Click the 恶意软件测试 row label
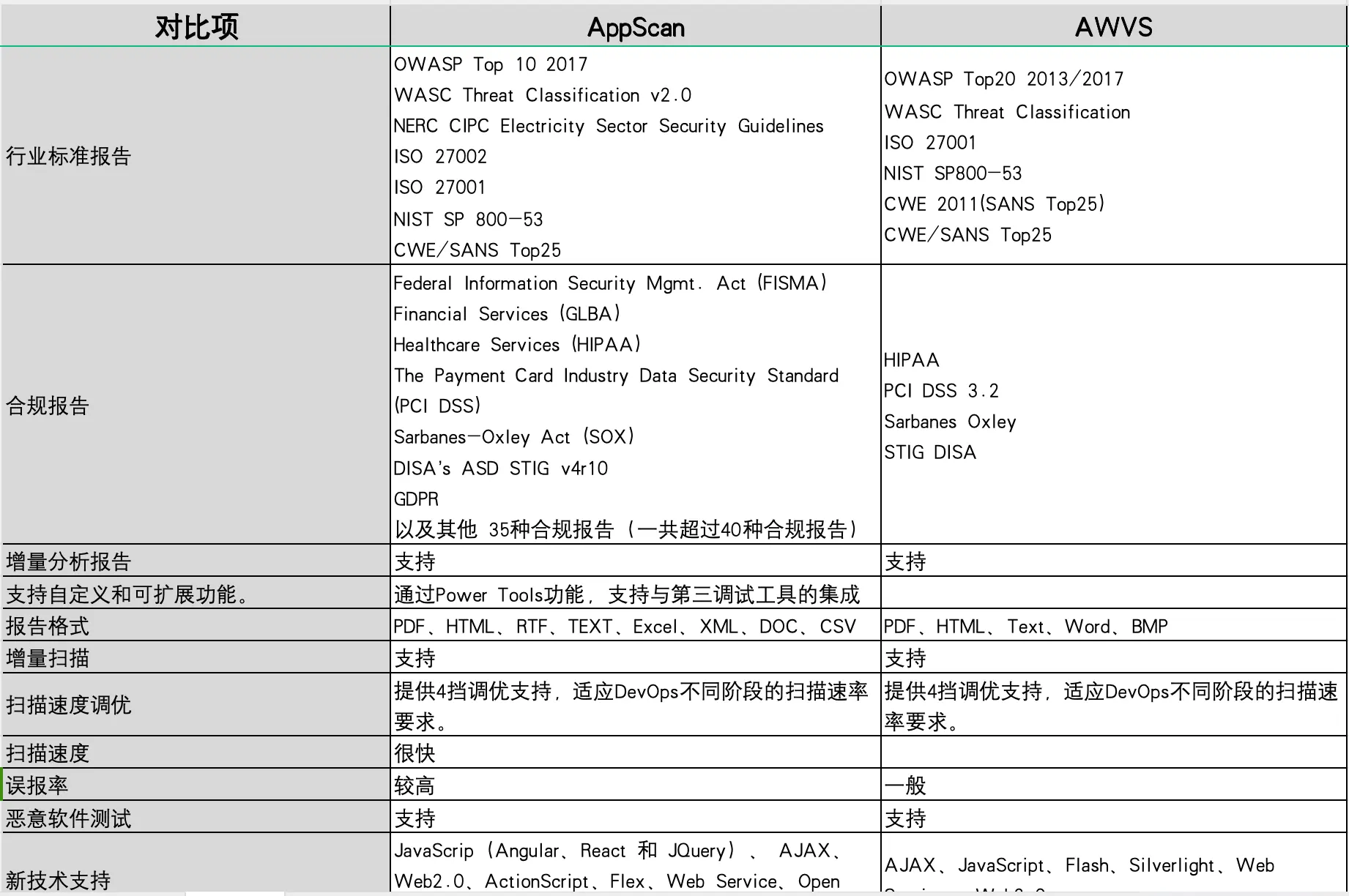 pos(68,818)
